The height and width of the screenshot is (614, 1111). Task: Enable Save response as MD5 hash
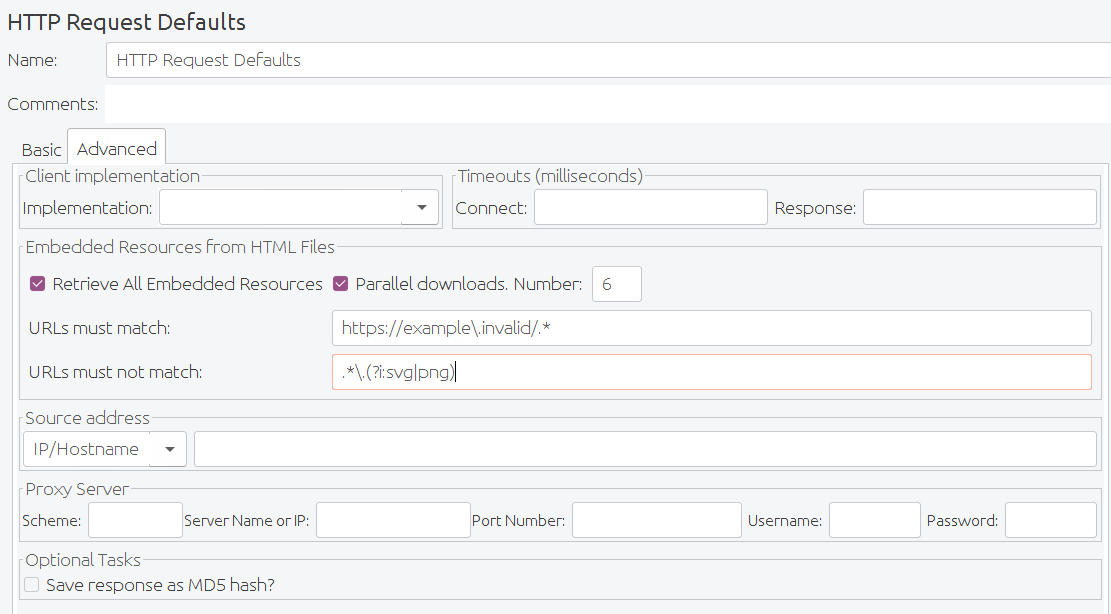pyautogui.click(x=31, y=584)
